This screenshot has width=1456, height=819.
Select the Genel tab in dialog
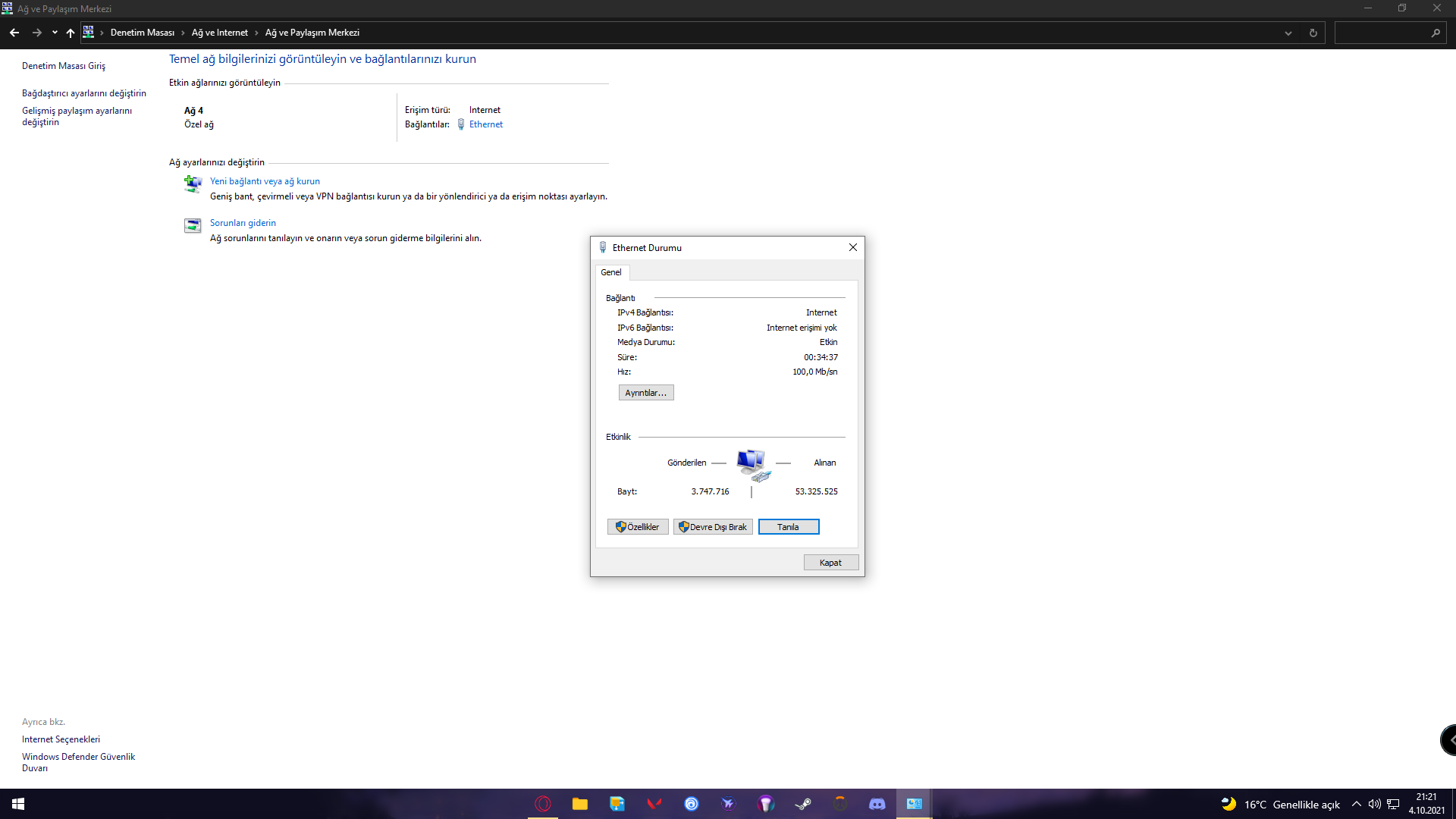coord(611,272)
